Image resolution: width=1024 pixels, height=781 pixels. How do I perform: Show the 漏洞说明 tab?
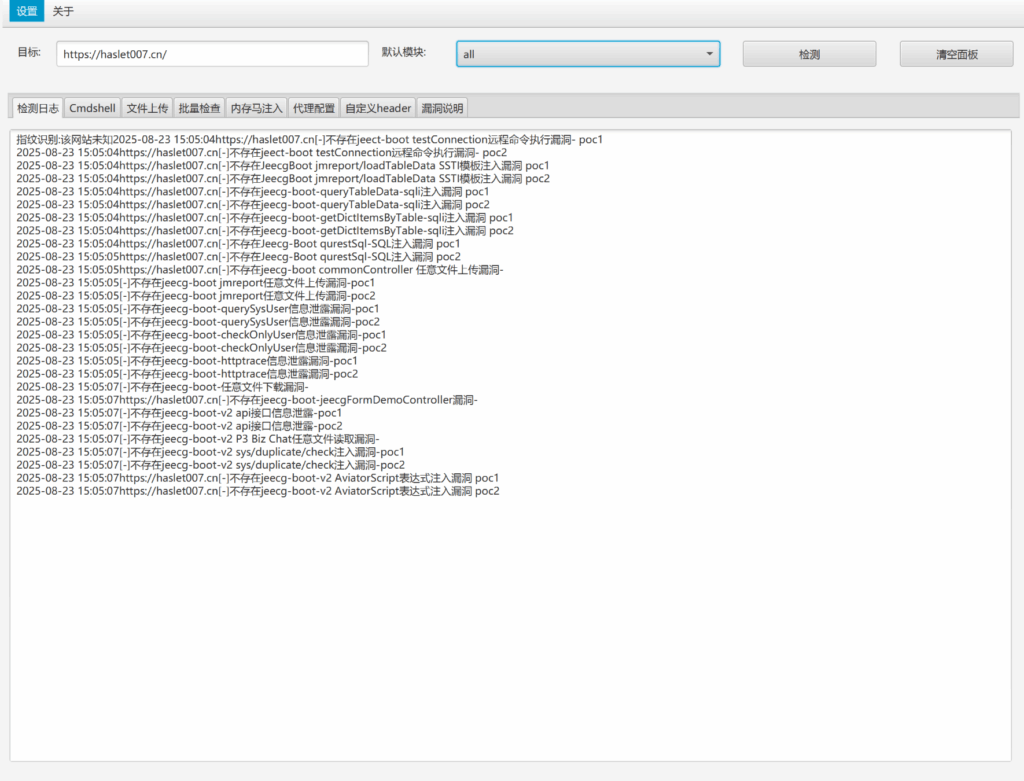pyautogui.click(x=441, y=108)
